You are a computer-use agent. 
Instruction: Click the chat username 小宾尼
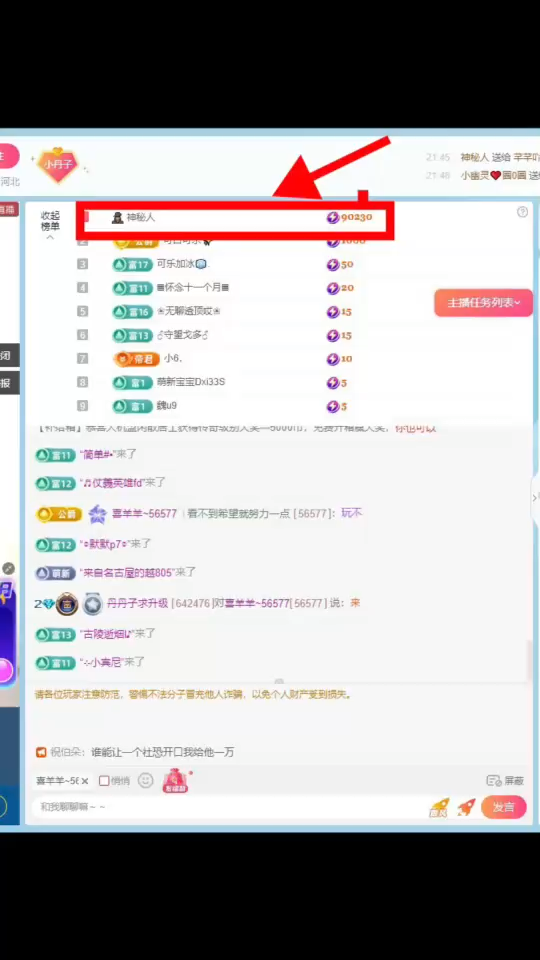[x=102, y=662]
